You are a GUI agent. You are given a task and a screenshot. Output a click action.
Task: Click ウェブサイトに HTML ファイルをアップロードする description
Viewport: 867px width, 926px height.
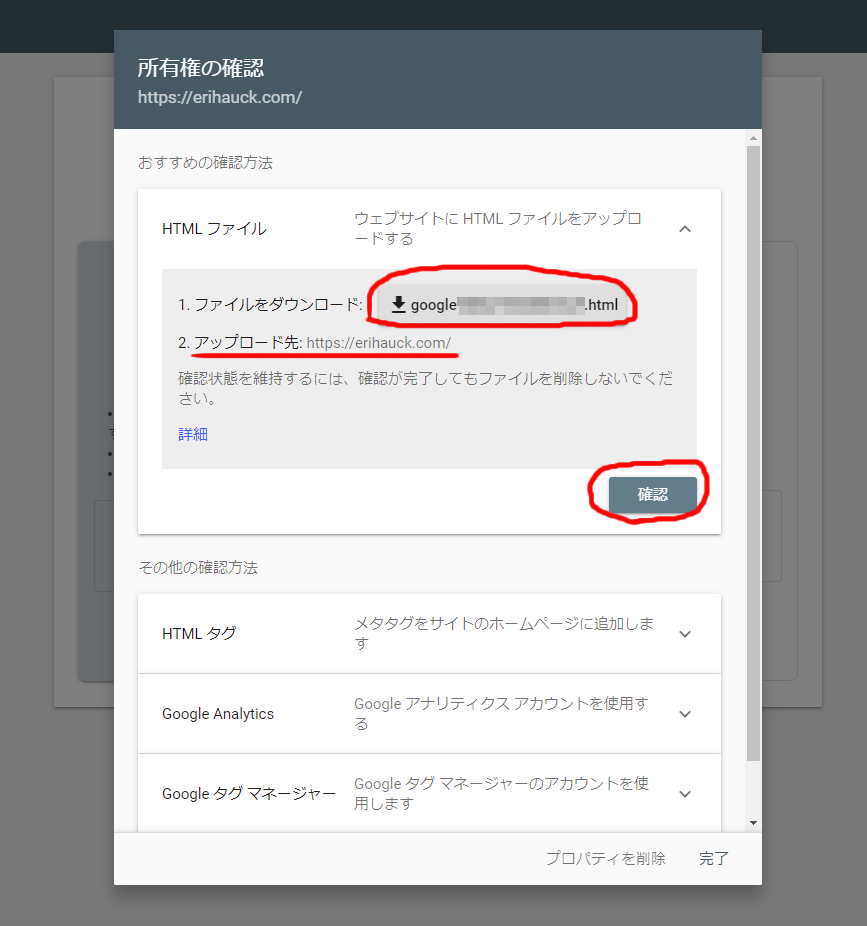[498, 229]
